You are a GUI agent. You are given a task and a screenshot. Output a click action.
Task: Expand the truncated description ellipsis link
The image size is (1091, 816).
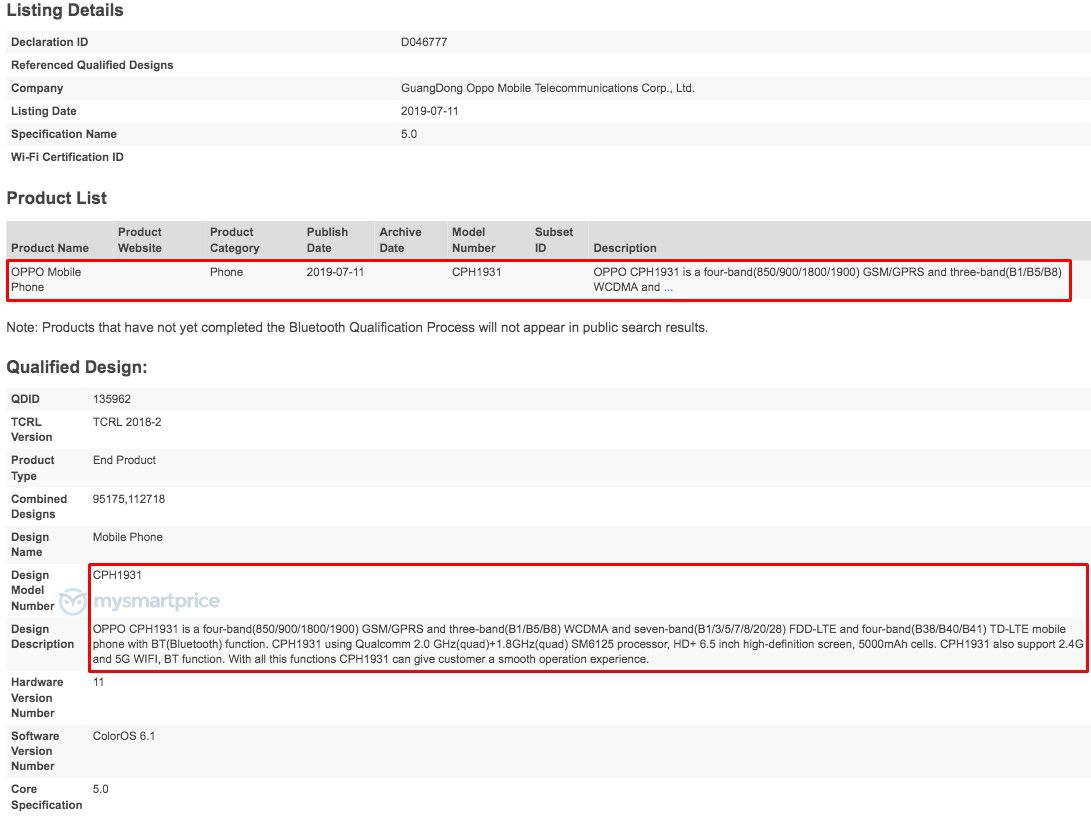668,287
